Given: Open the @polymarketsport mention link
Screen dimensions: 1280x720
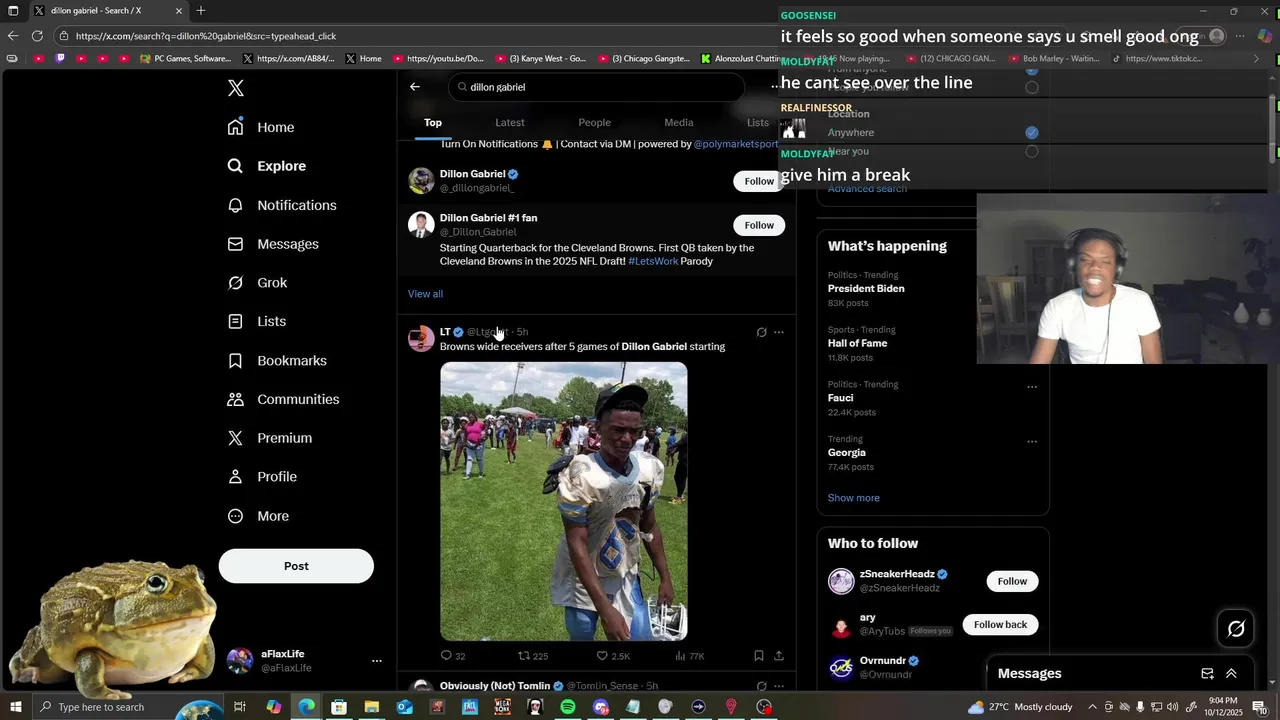Looking at the screenshot, I should click(x=735, y=144).
